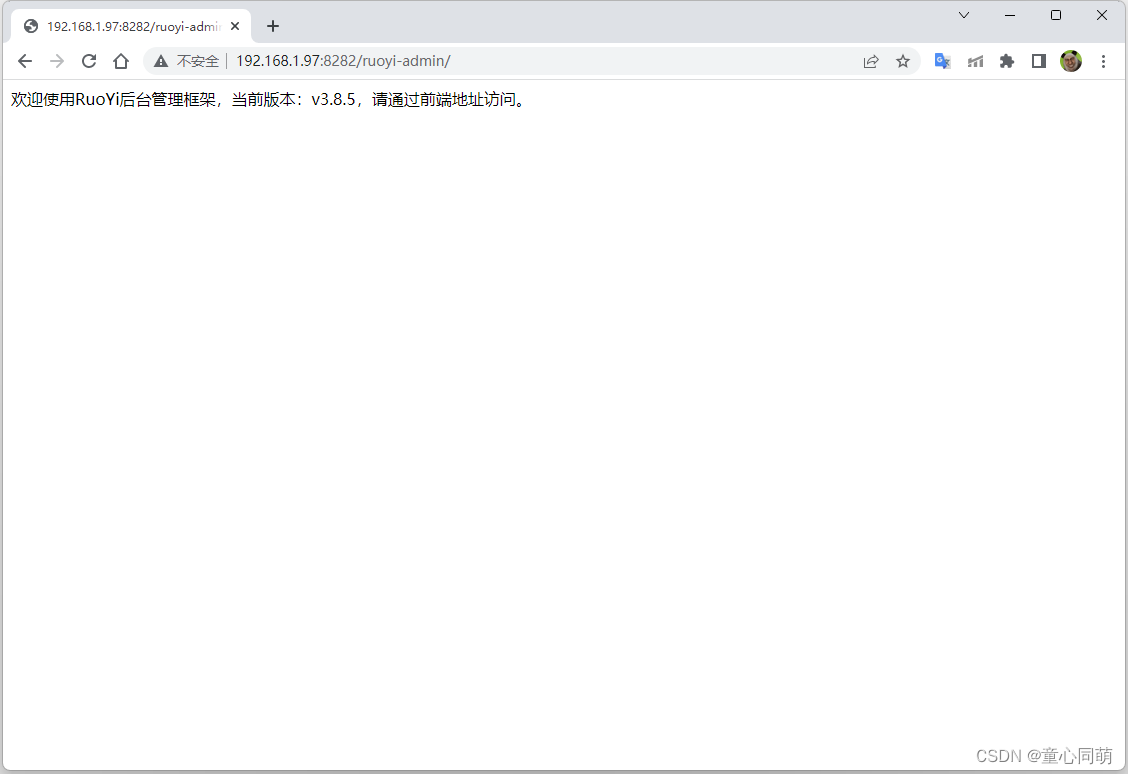Close the ruoyi-admin tab
This screenshot has height=774, width=1128.
[x=235, y=27]
